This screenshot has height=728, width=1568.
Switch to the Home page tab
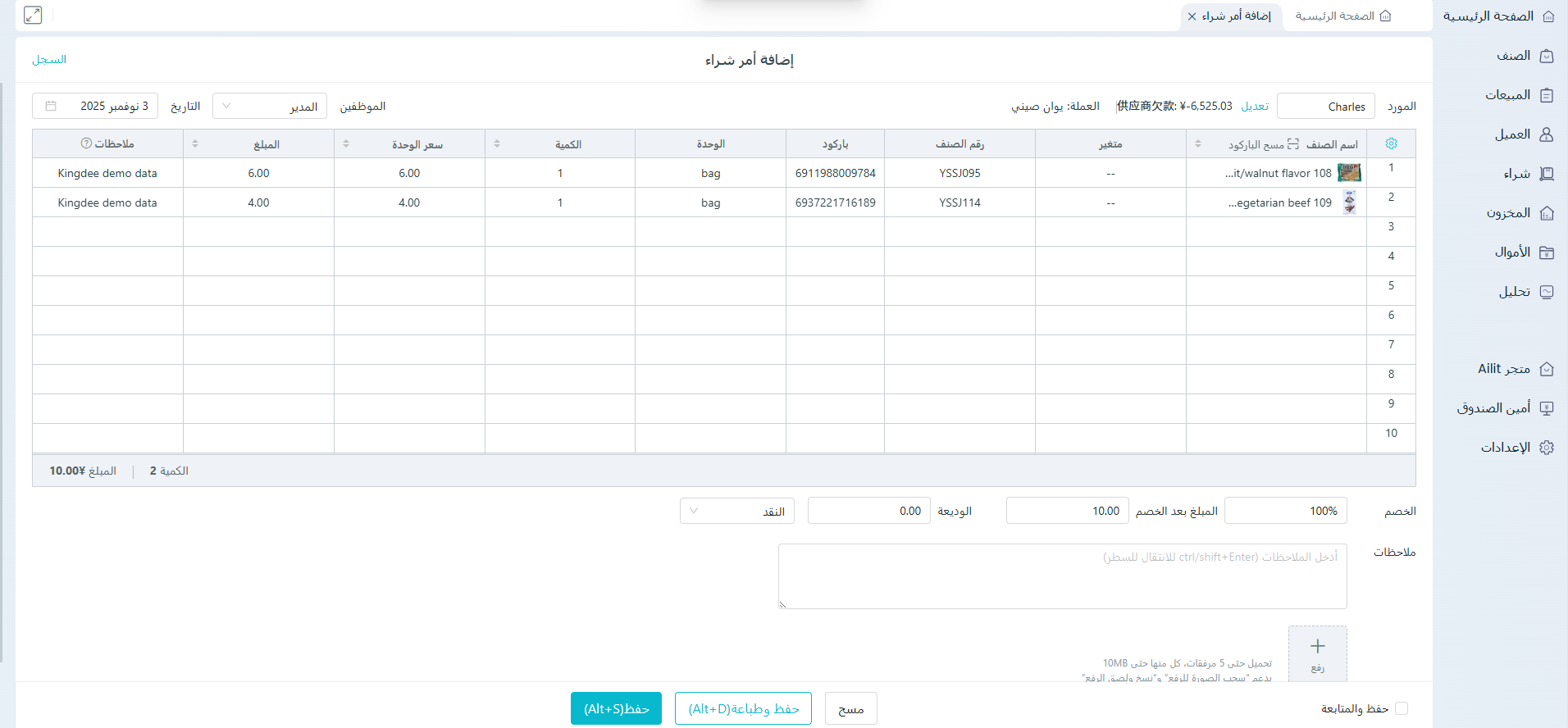(1342, 16)
